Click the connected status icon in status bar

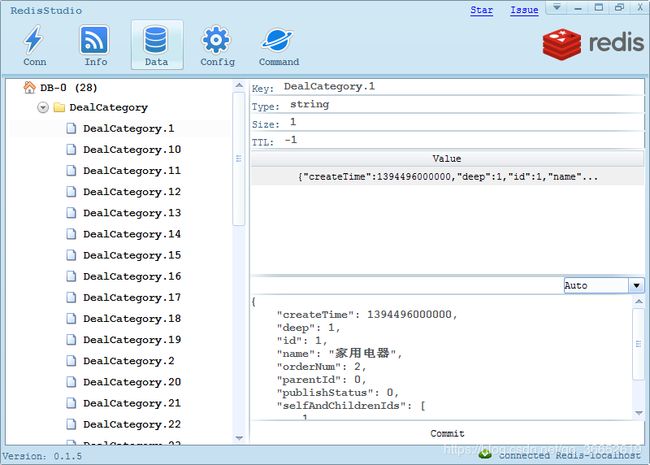485,455
